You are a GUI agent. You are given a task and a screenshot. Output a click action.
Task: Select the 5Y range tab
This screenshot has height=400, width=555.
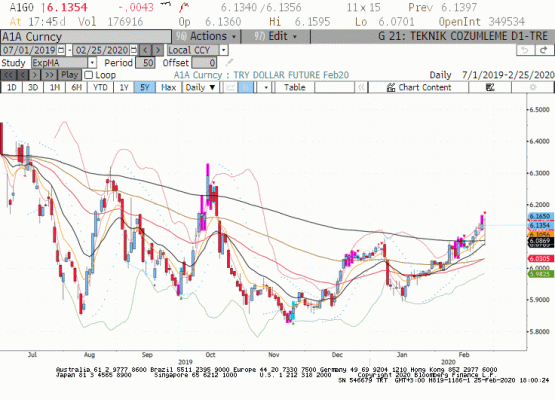coord(145,87)
